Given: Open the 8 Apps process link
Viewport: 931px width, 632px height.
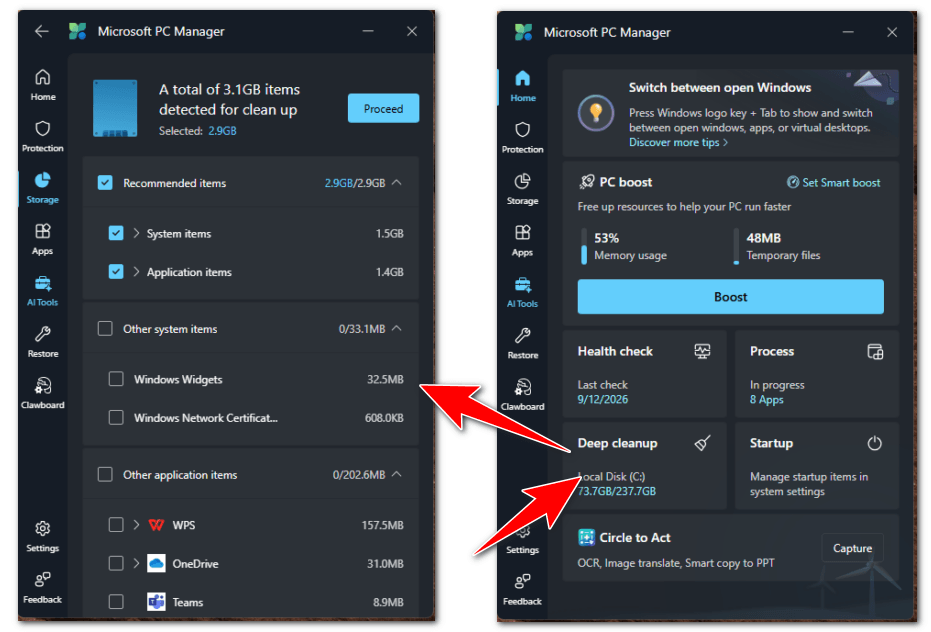Looking at the screenshot, I should tap(767, 399).
